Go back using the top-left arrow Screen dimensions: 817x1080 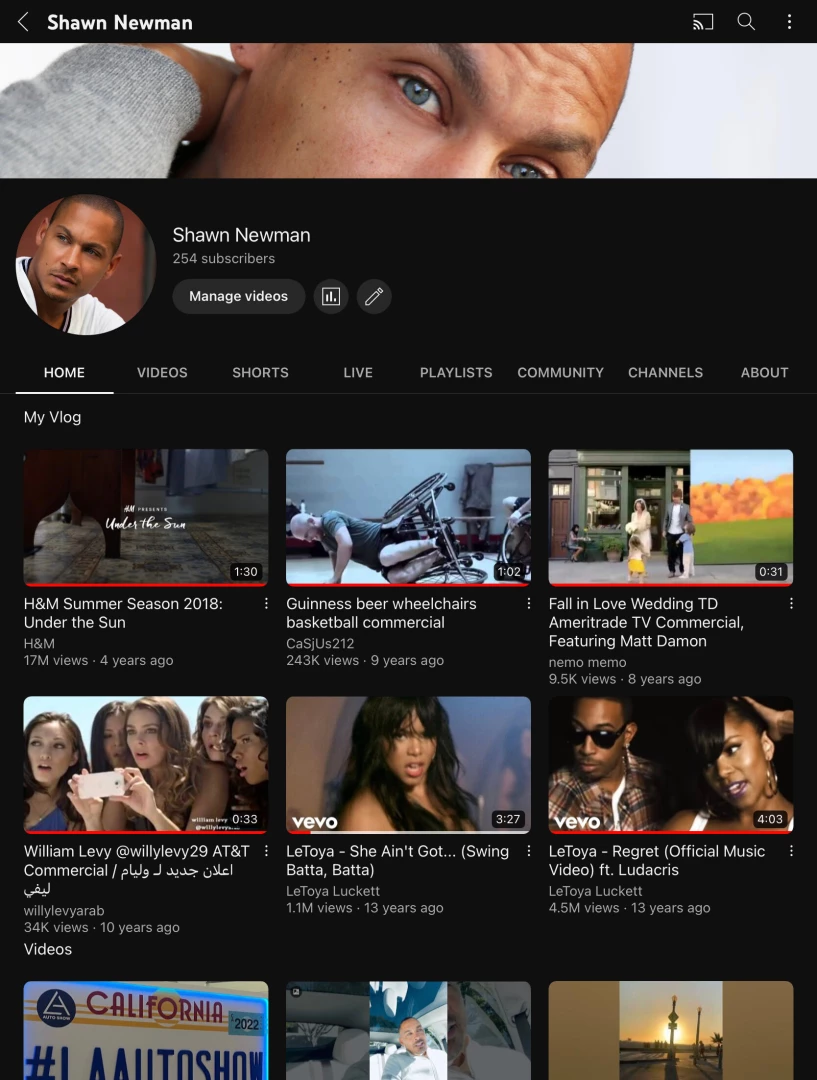23,22
